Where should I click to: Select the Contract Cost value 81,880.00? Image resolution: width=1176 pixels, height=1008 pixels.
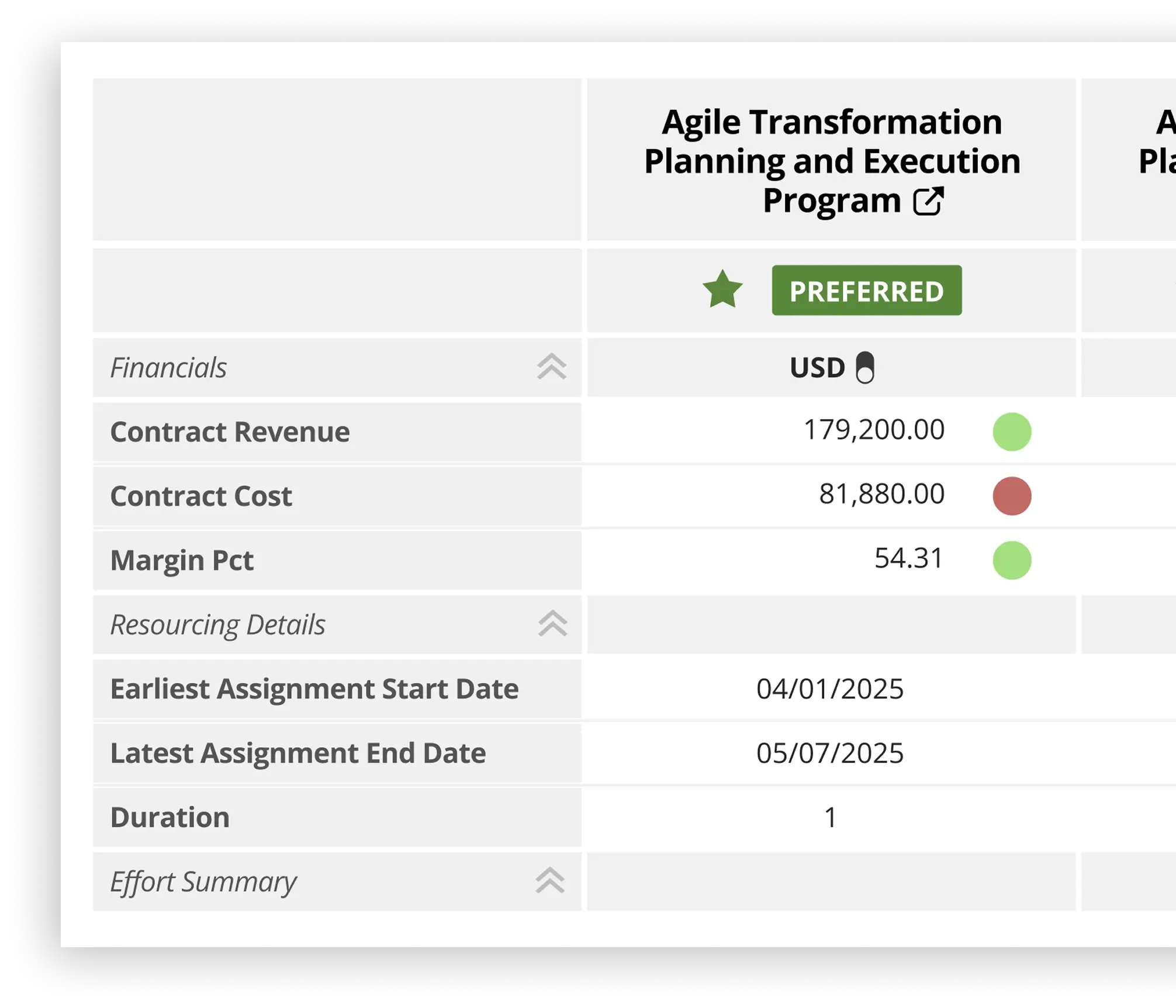(x=881, y=495)
